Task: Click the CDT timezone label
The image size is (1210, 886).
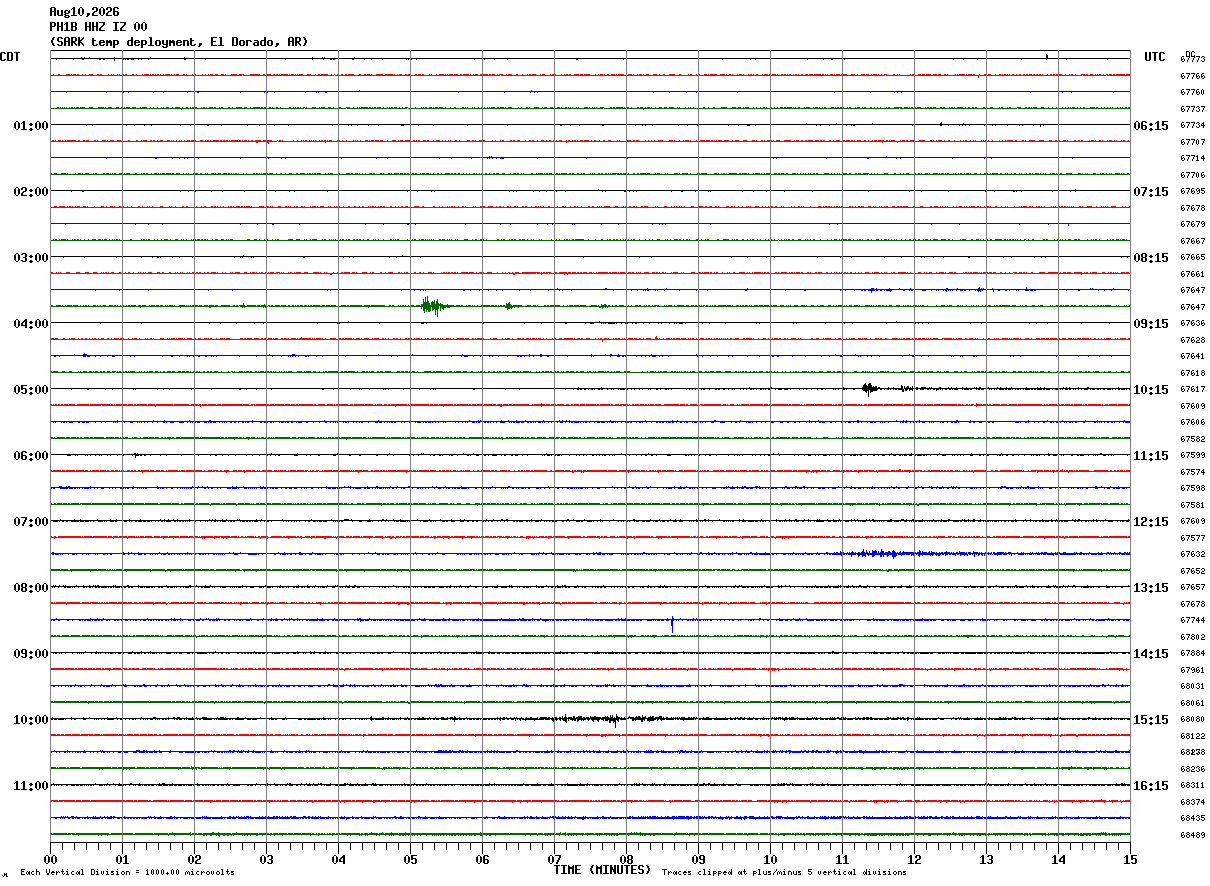Action: point(10,57)
